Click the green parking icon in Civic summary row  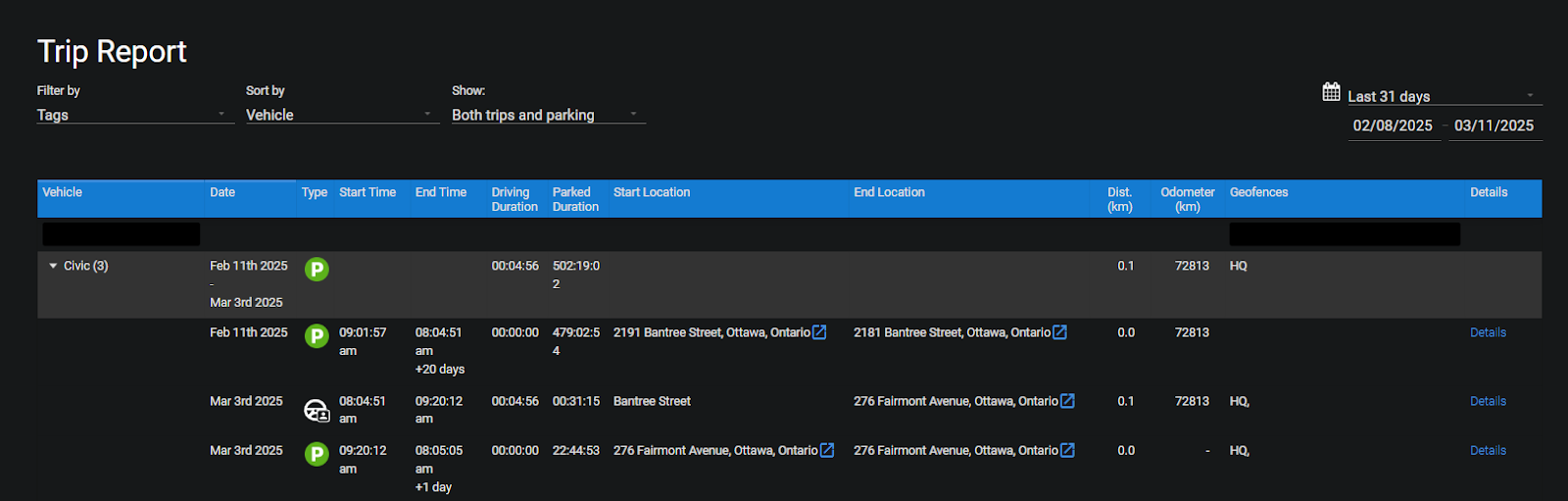[x=317, y=269]
